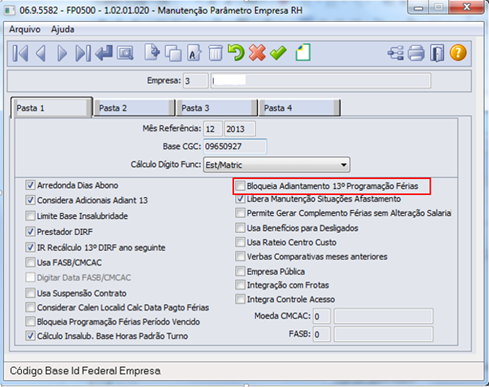
Task: Go to the next record
Action: point(62,53)
